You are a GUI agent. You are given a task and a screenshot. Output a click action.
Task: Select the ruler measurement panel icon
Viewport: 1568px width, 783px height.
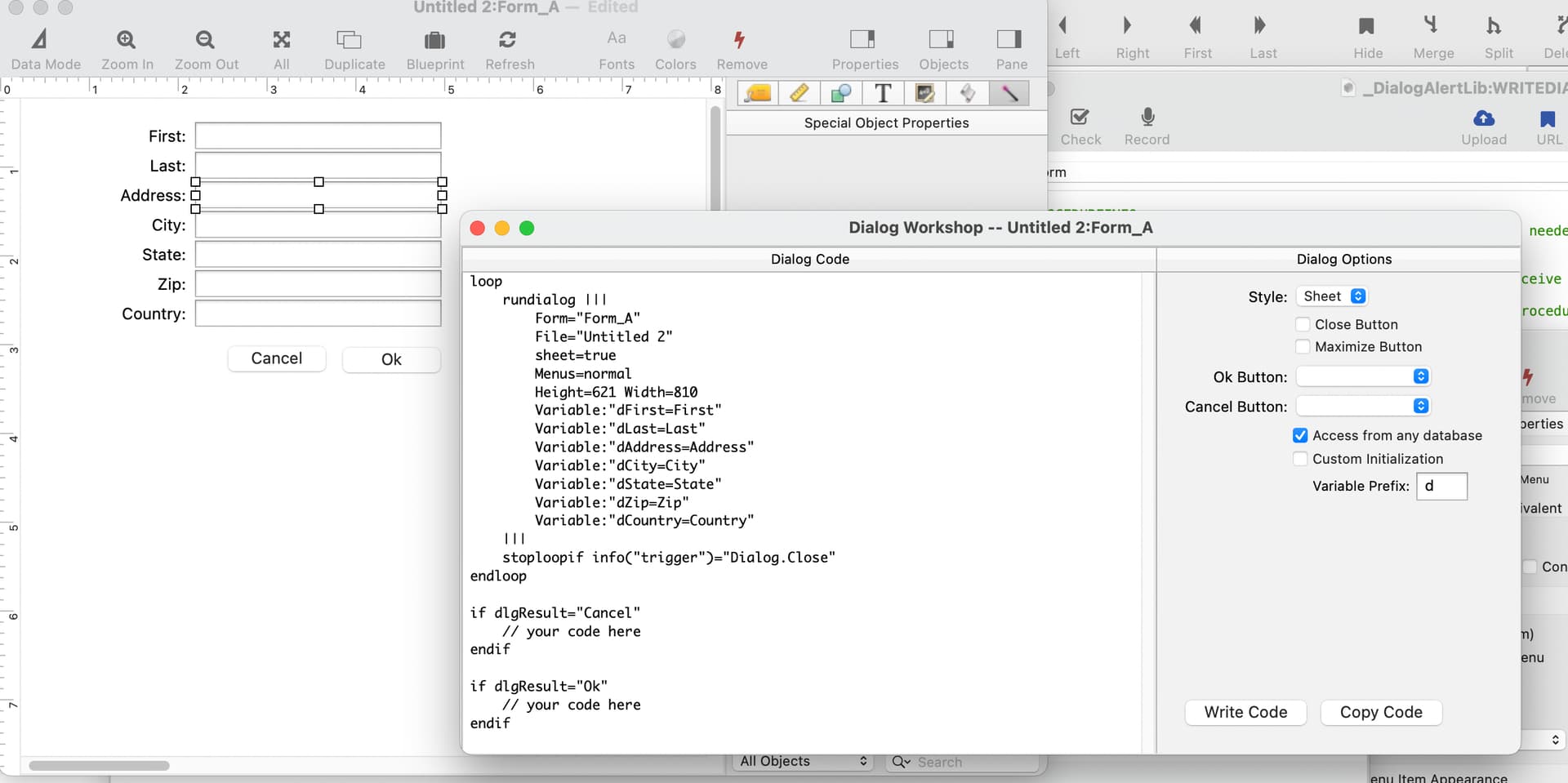[800, 93]
